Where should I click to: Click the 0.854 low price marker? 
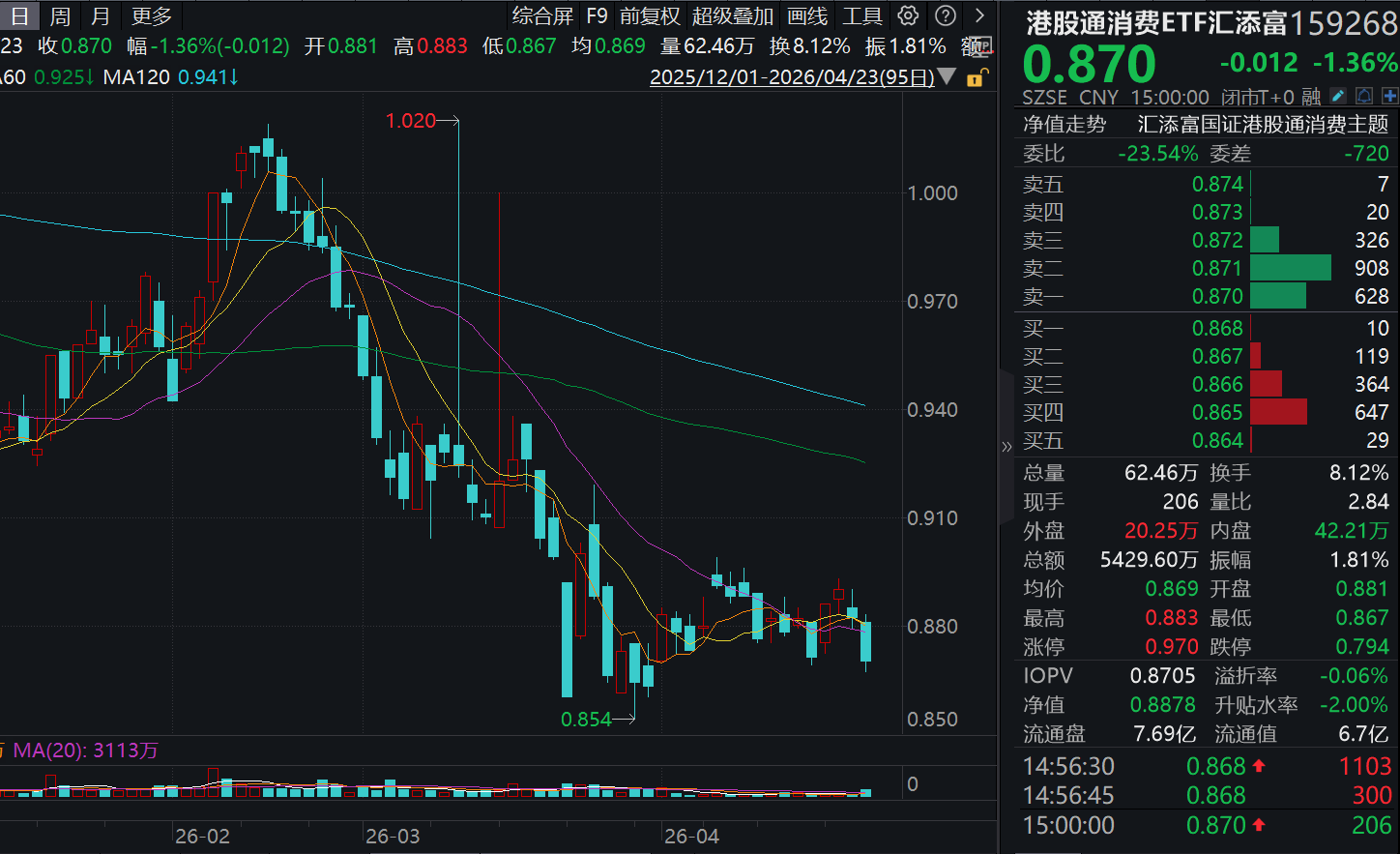point(586,719)
